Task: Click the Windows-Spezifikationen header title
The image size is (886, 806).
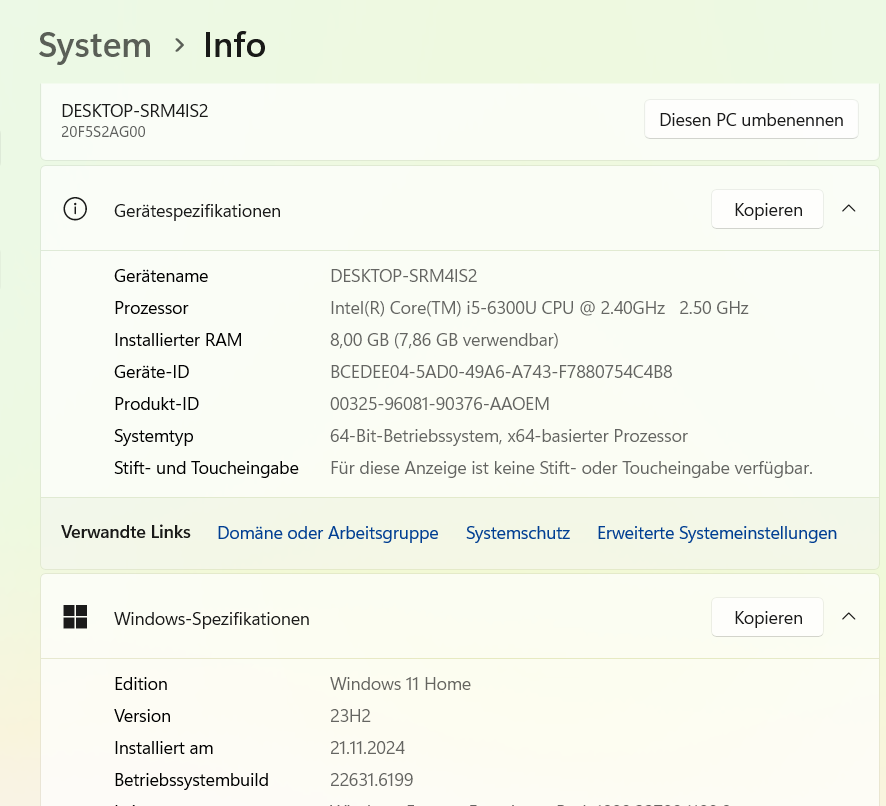Action: pos(212,619)
